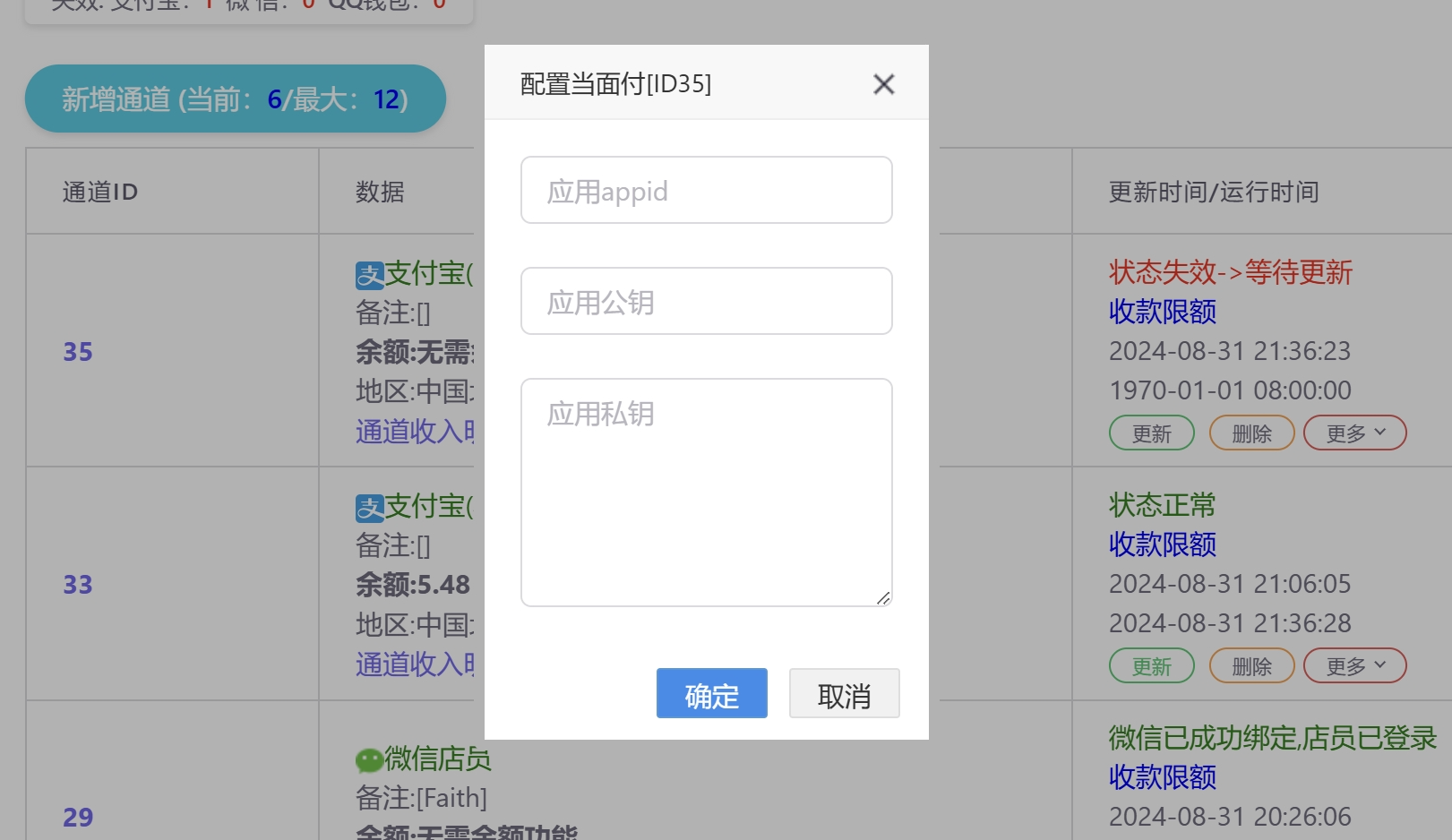The width and height of the screenshot is (1452, 840).
Task: Click the 状态失效->等待更新 status text
Action: [1230, 272]
